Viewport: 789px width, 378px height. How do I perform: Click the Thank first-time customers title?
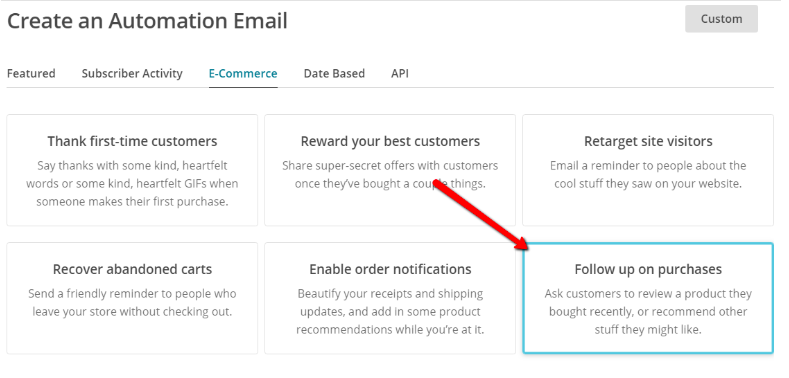tap(132, 141)
